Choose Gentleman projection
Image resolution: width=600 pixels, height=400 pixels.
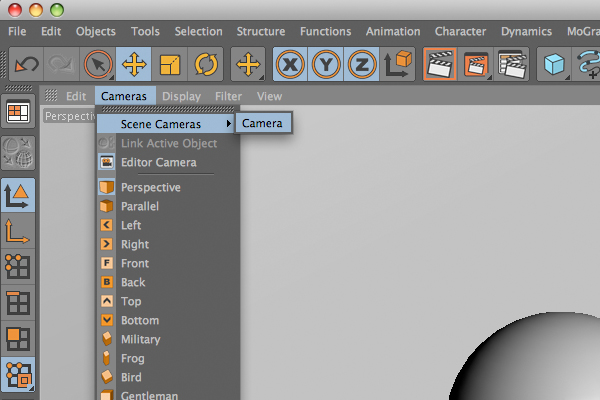pos(166,394)
